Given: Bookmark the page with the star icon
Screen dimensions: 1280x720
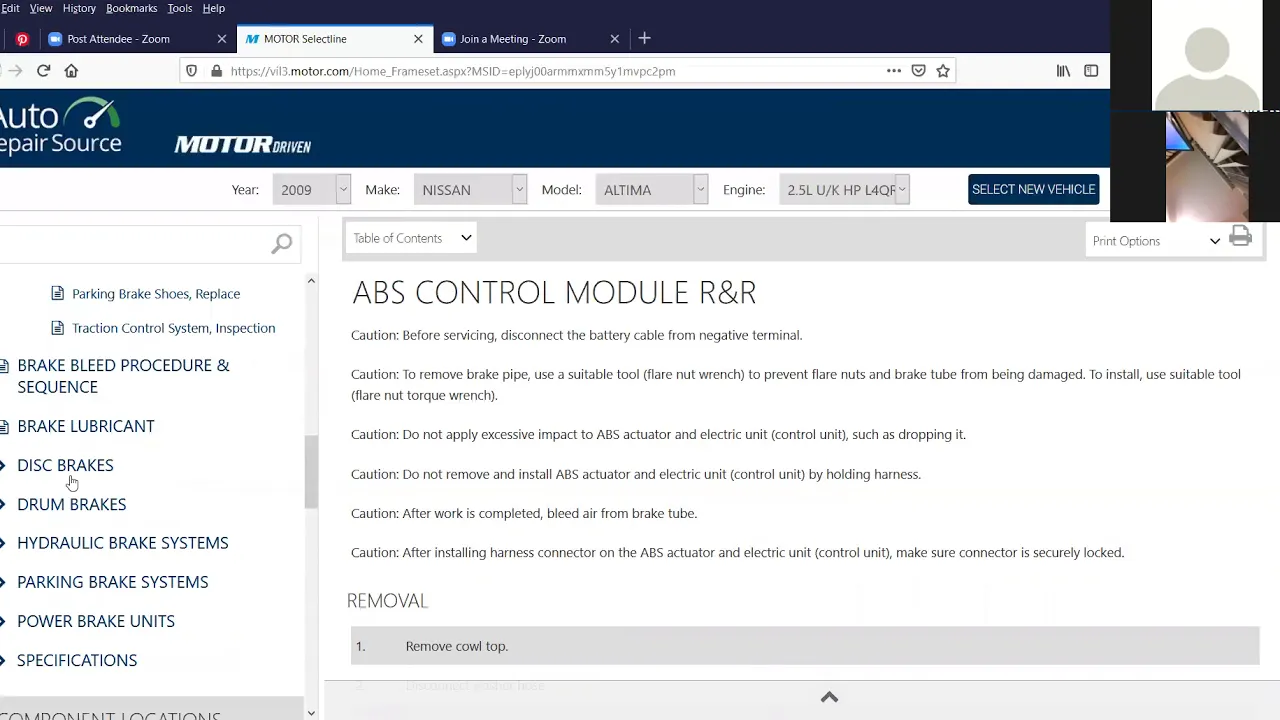Looking at the screenshot, I should click(x=943, y=71).
